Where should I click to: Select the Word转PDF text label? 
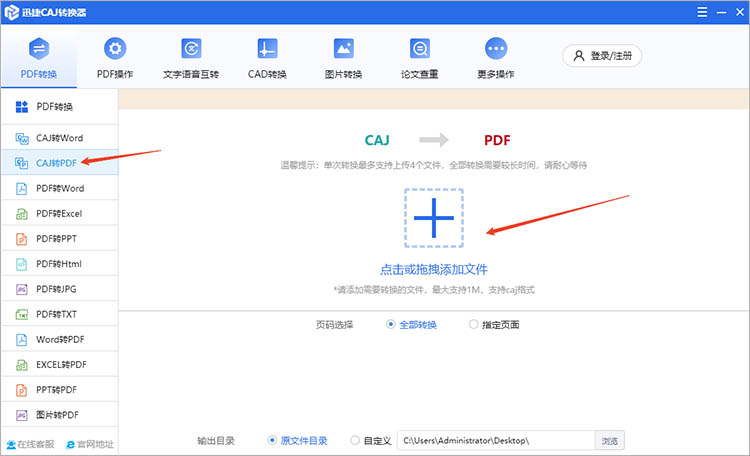point(60,340)
